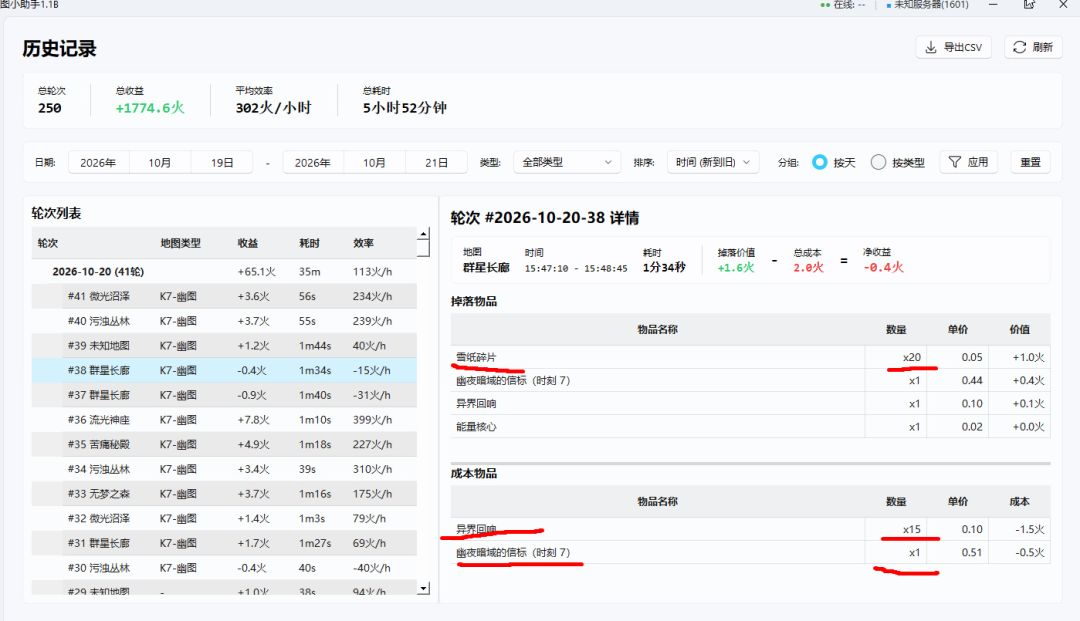The image size is (1080, 621).
Task: Select round #38 群星长廊
Action: click(x=224, y=370)
